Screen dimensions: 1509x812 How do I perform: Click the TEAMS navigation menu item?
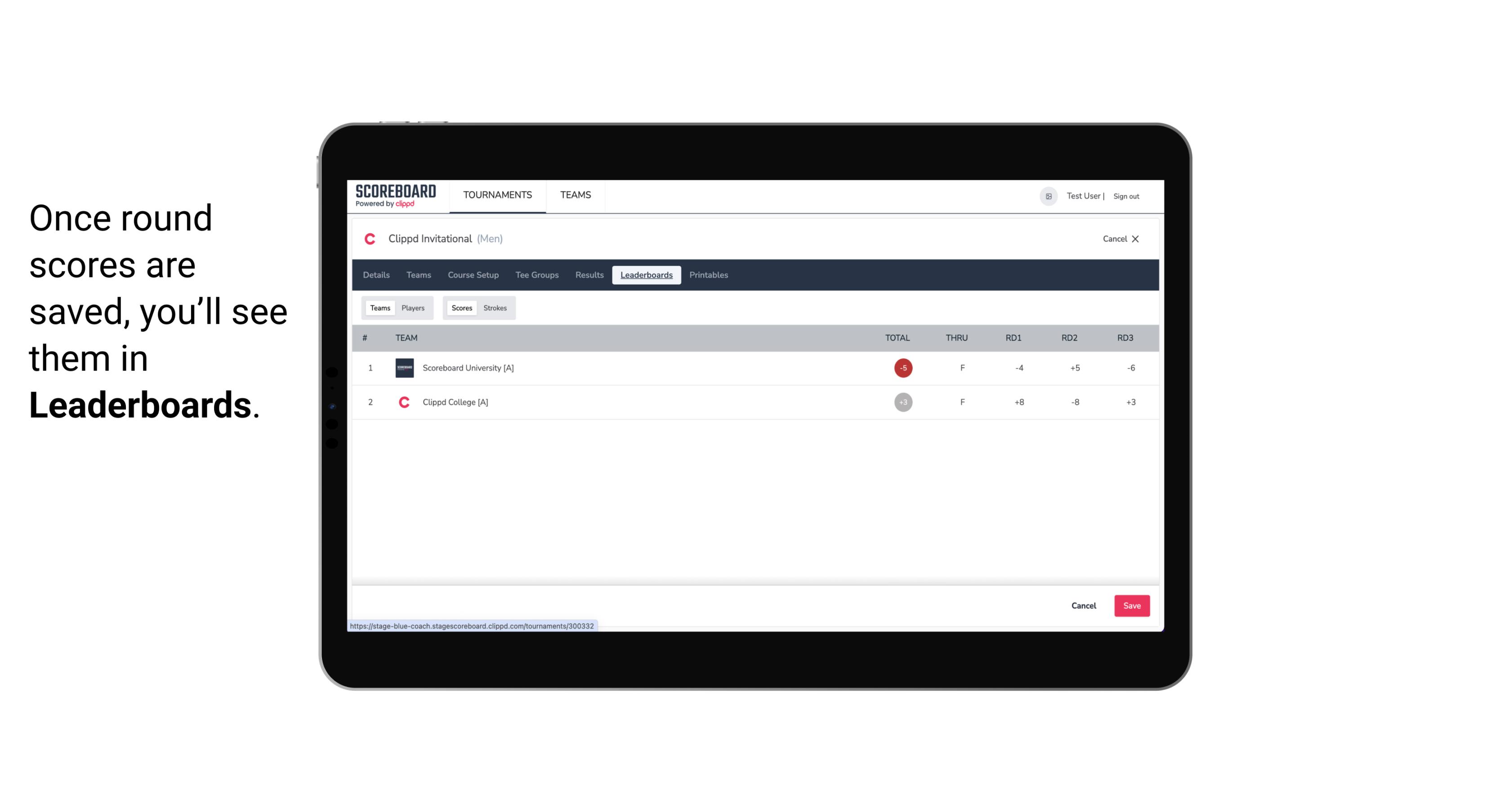[x=575, y=195]
